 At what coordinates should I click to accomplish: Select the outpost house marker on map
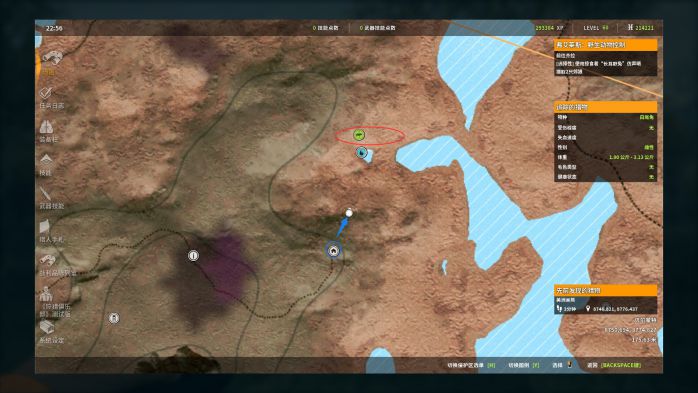pos(333,251)
